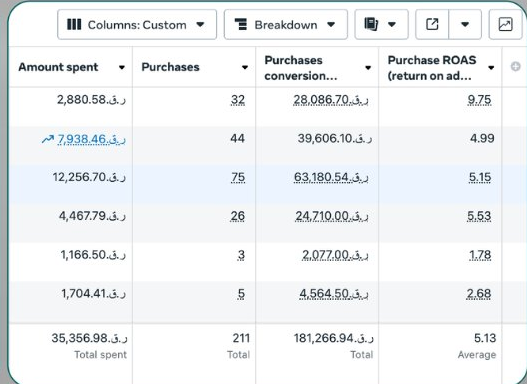The height and width of the screenshot is (384, 527).
Task: Click the total conversion value 181,266.94
Action: tap(334, 338)
